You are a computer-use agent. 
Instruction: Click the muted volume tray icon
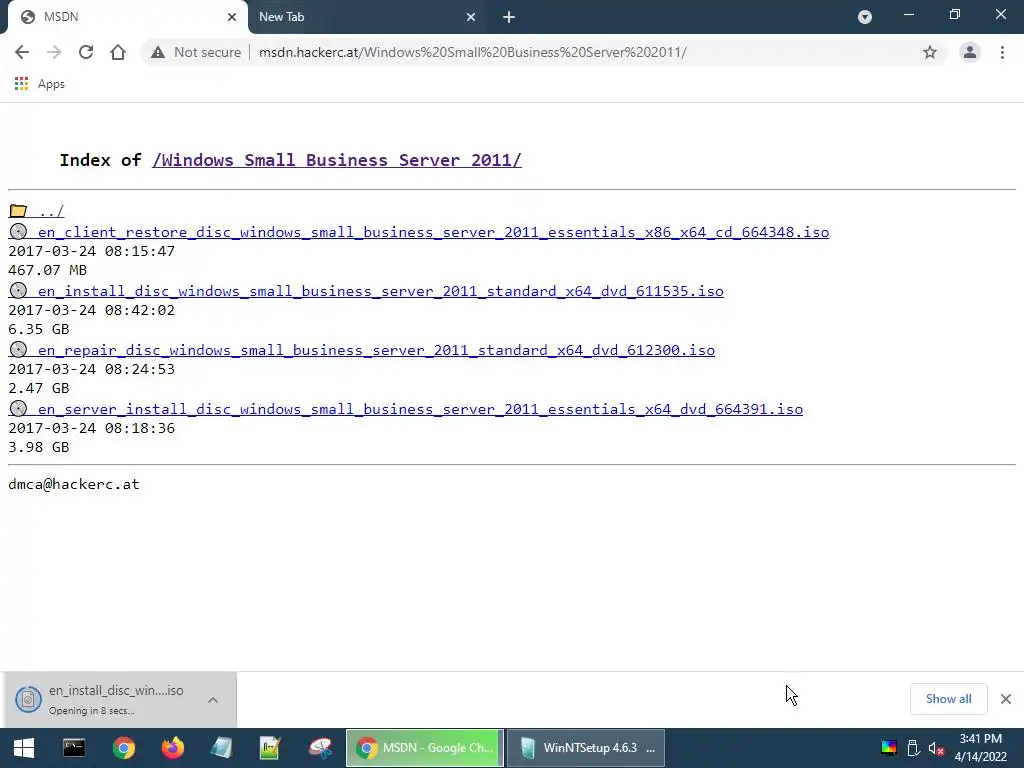(x=936, y=748)
